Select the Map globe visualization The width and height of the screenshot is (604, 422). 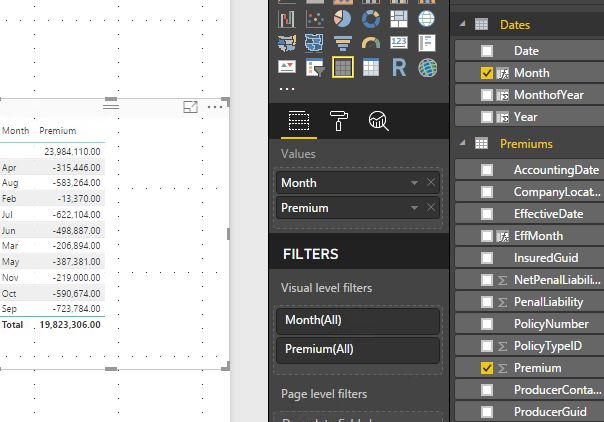tap(426, 19)
